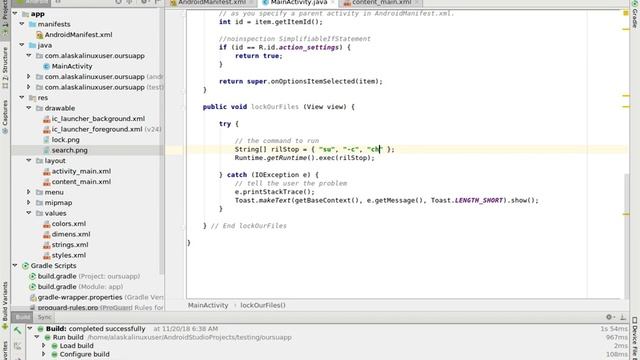Collapse Gradle Scripts node
This screenshot has height=360, width=640.
pos(15,266)
